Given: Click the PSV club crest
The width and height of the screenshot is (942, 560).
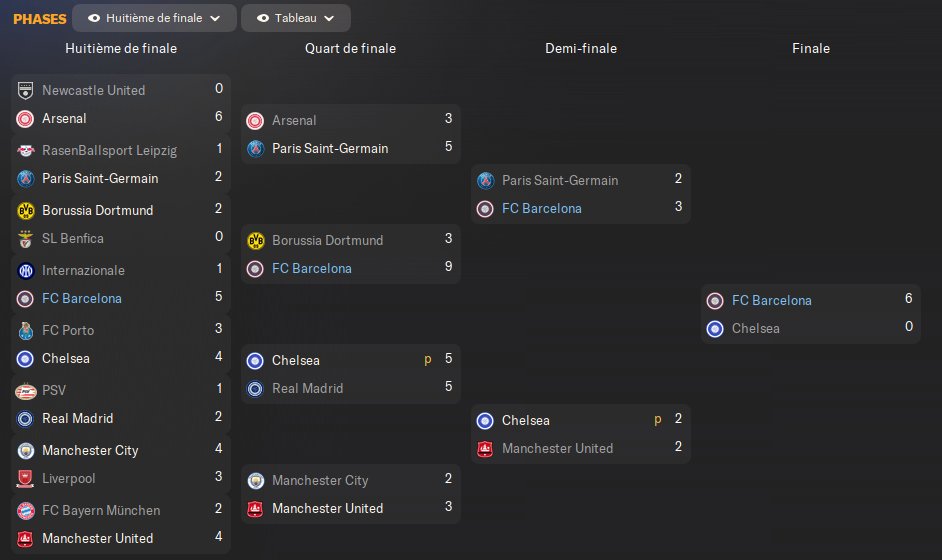Looking at the screenshot, I should (x=26, y=390).
